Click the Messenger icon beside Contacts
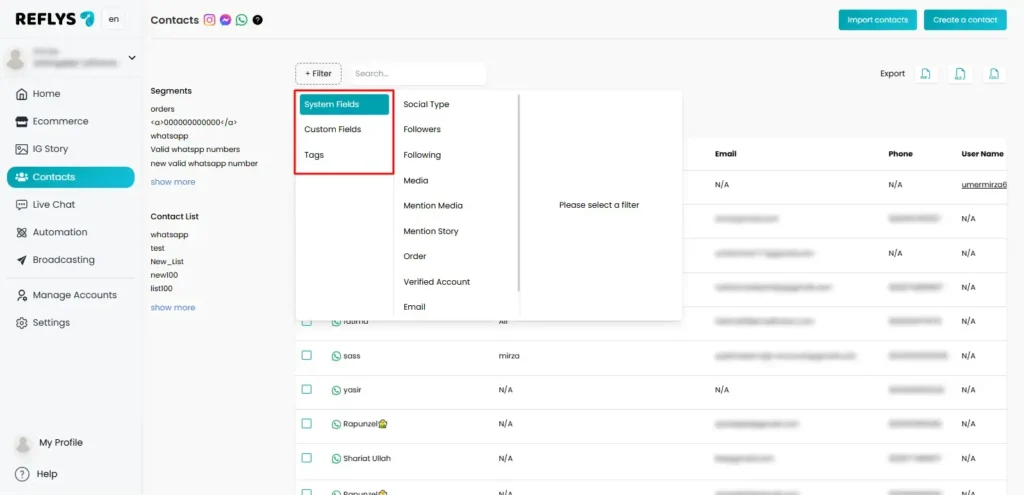The width and height of the screenshot is (1024, 495). click(226, 20)
